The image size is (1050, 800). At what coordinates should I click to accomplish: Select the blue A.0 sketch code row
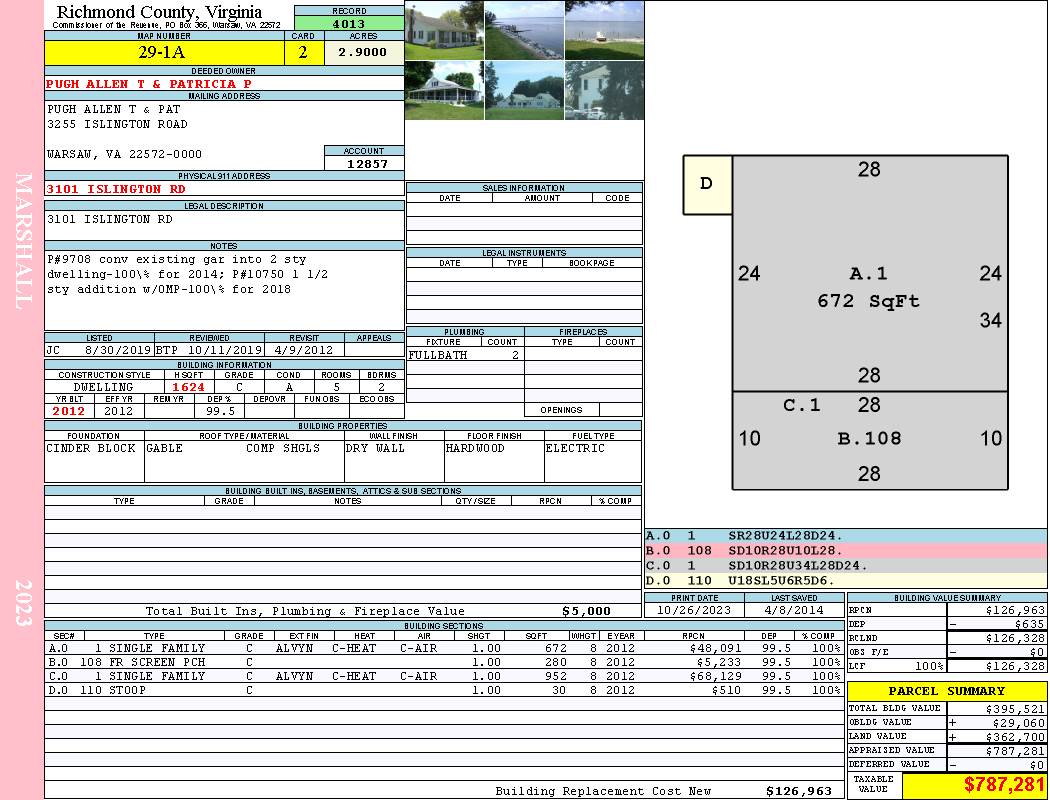pyautogui.click(x=845, y=536)
